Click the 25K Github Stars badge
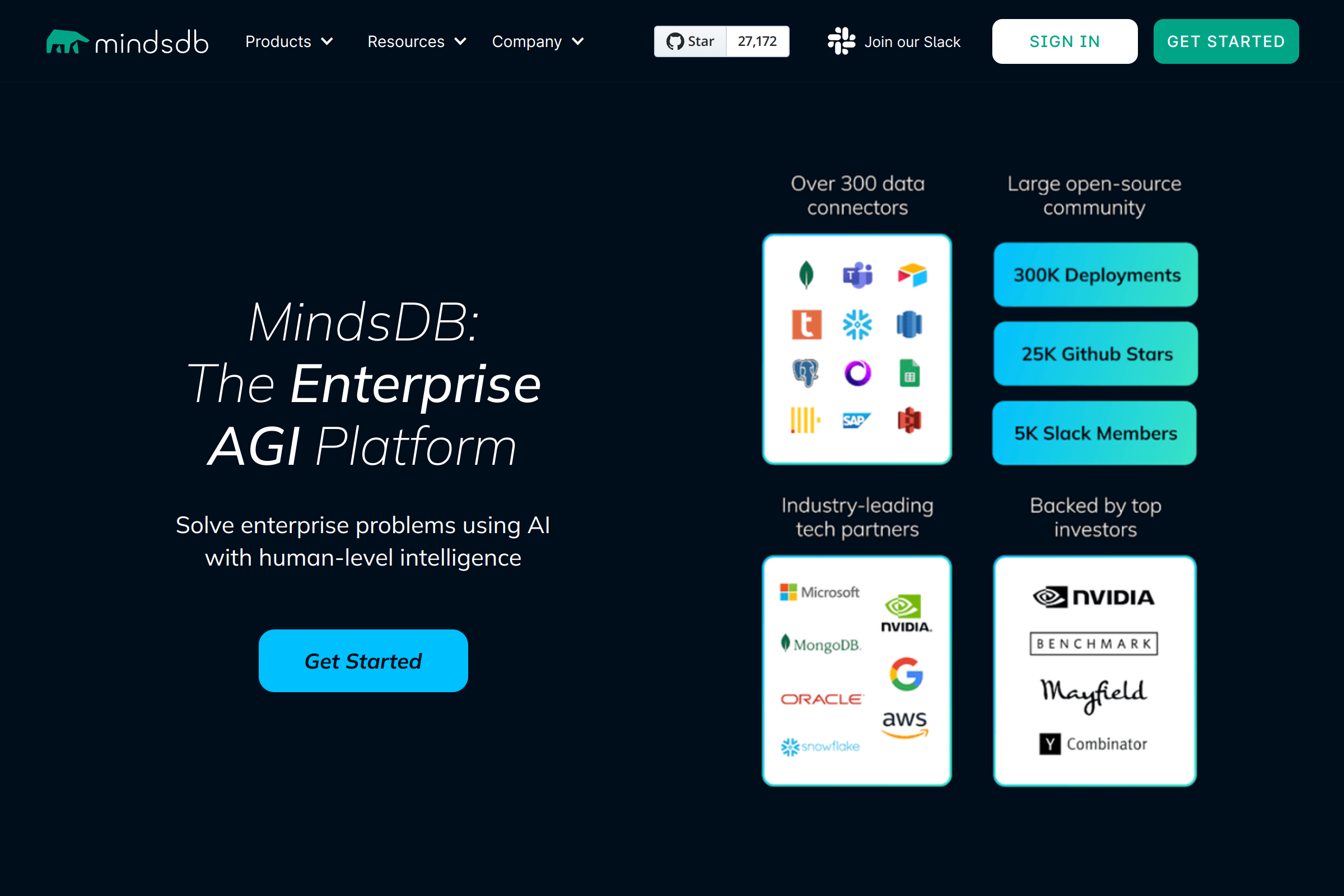The height and width of the screenshot is (896, 1344). (1094, 354)
